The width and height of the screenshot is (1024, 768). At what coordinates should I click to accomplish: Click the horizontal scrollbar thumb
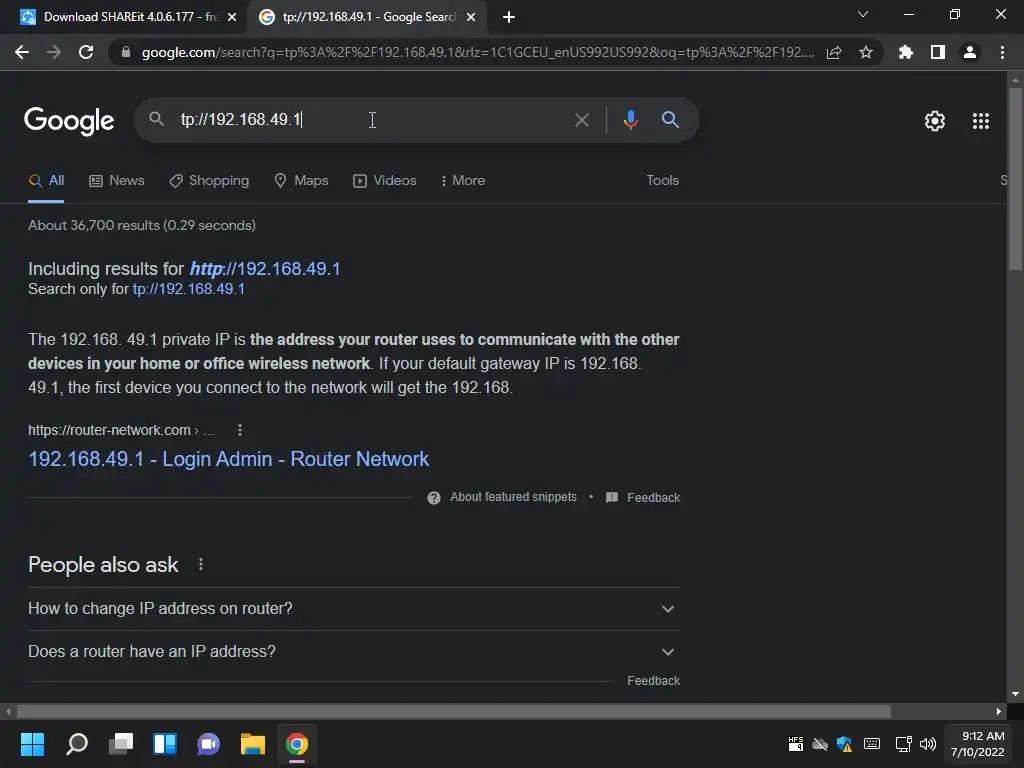[454, 711]
